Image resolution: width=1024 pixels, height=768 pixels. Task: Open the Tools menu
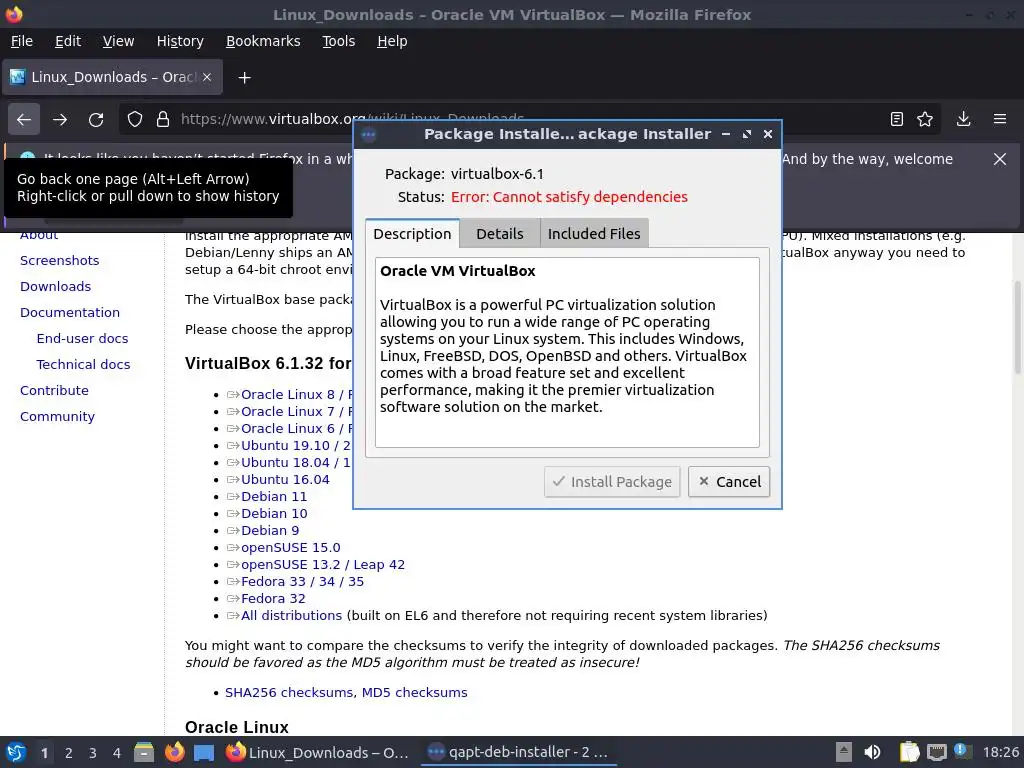point(338,41)
